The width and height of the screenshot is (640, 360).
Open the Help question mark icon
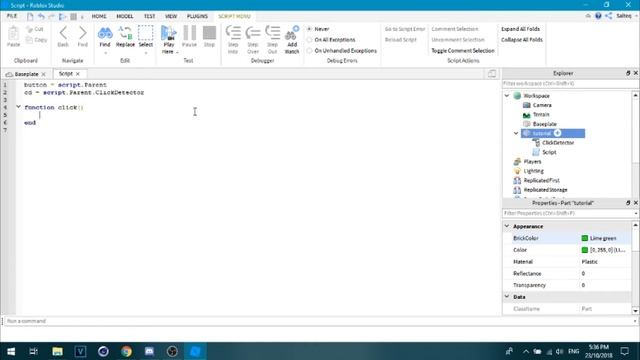(598, 16)
